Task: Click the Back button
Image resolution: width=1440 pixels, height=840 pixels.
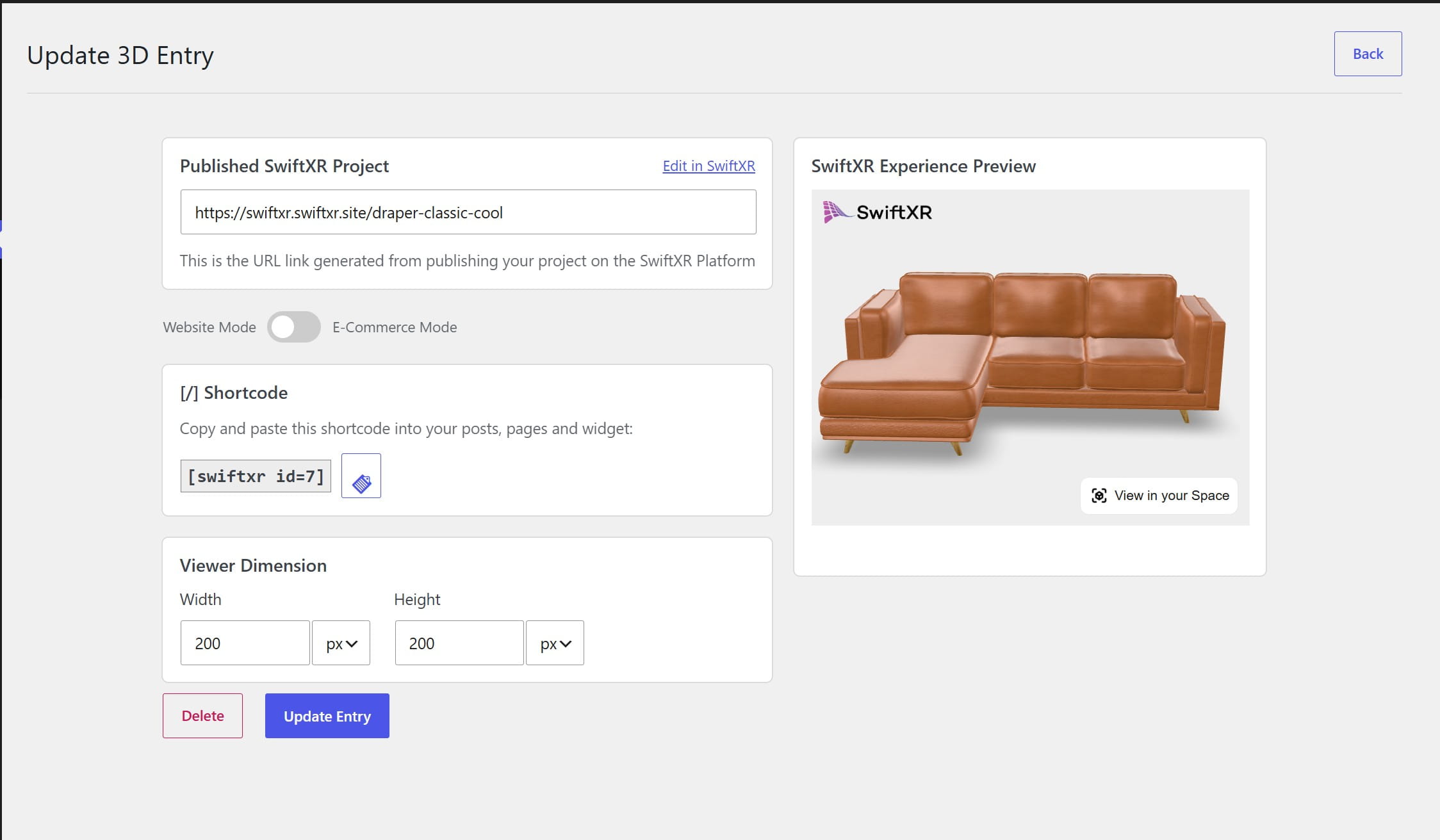Action: coord(1368,54)
